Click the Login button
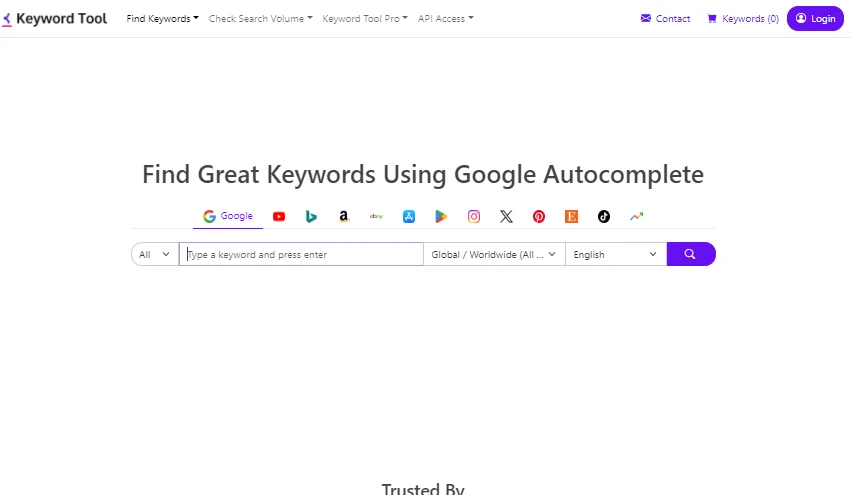The width and height of the screenshot is (850, 495). coord(815,18)
